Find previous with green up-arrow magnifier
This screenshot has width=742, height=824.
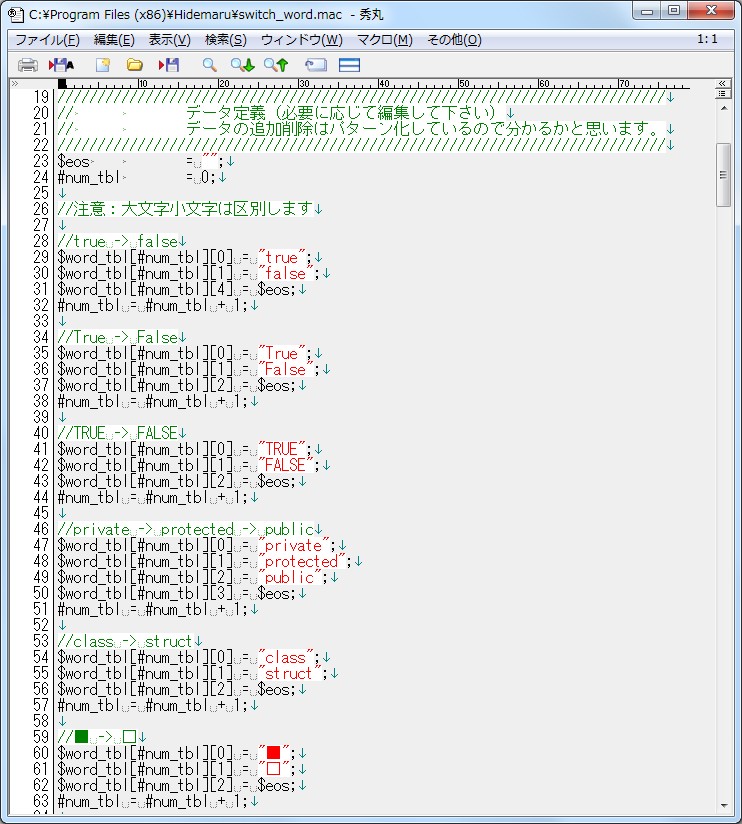pyautogui.click(x=276, y=65)
